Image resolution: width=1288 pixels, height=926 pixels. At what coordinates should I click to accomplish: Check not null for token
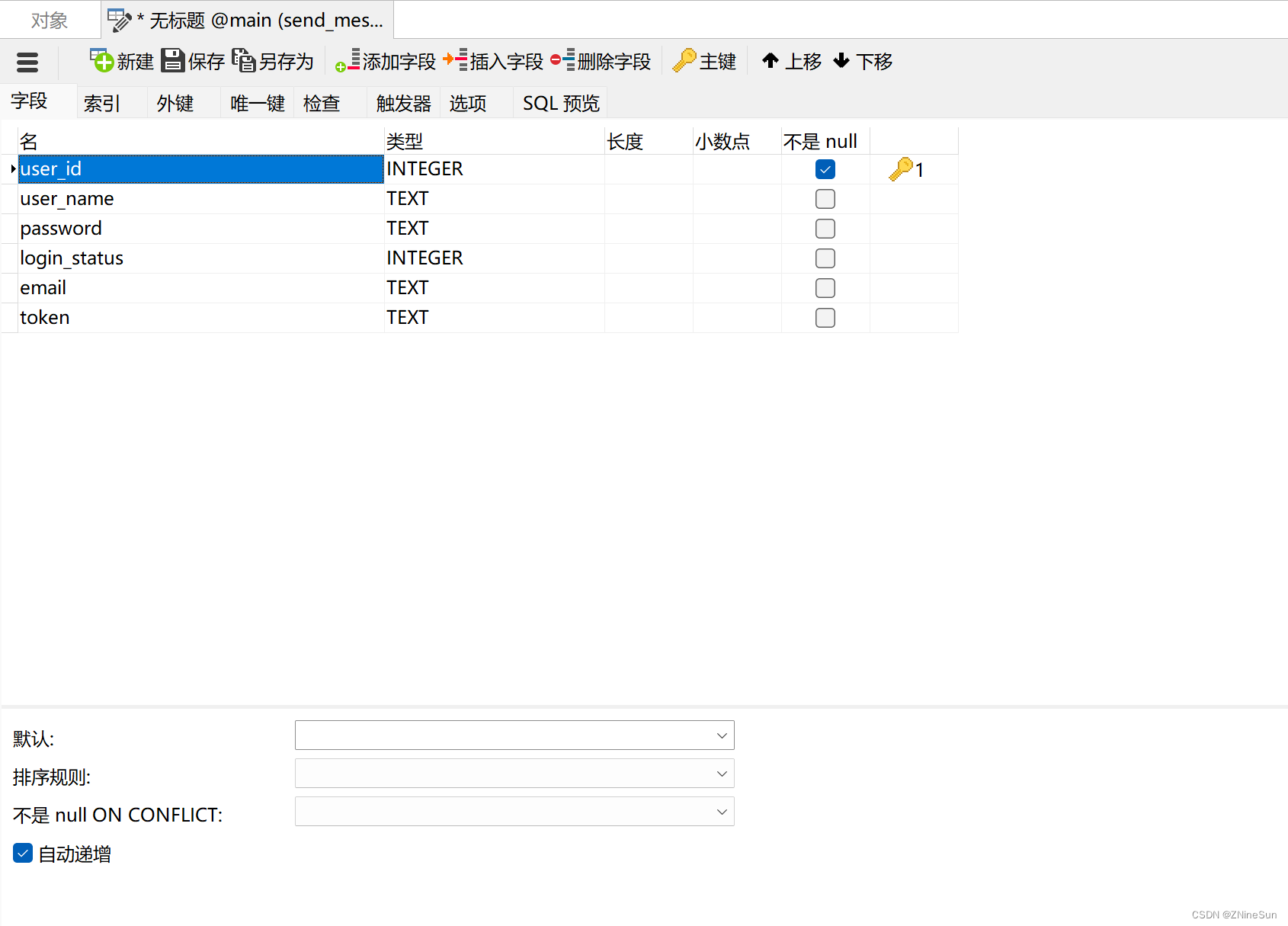pyautogui.click(x=825, y=318)
